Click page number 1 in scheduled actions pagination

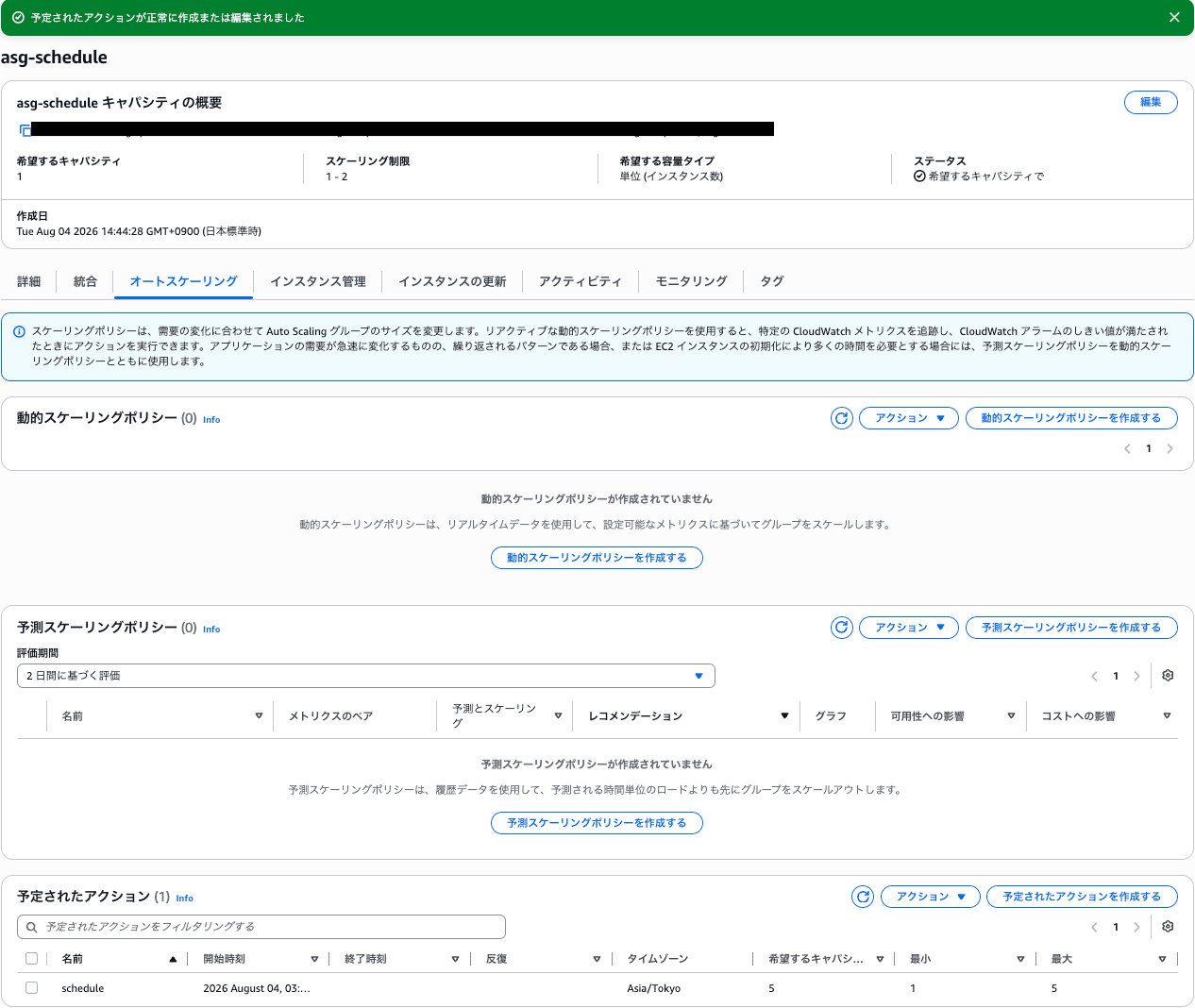click(x=1116, y=927)
